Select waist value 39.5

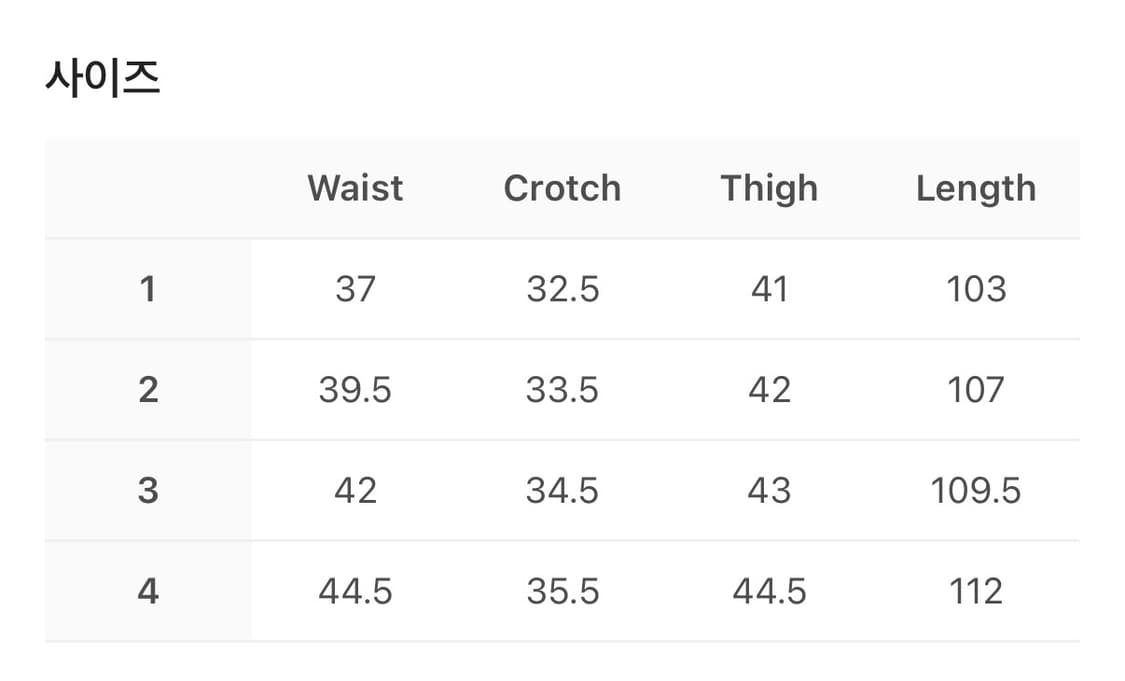coord(355,390)
